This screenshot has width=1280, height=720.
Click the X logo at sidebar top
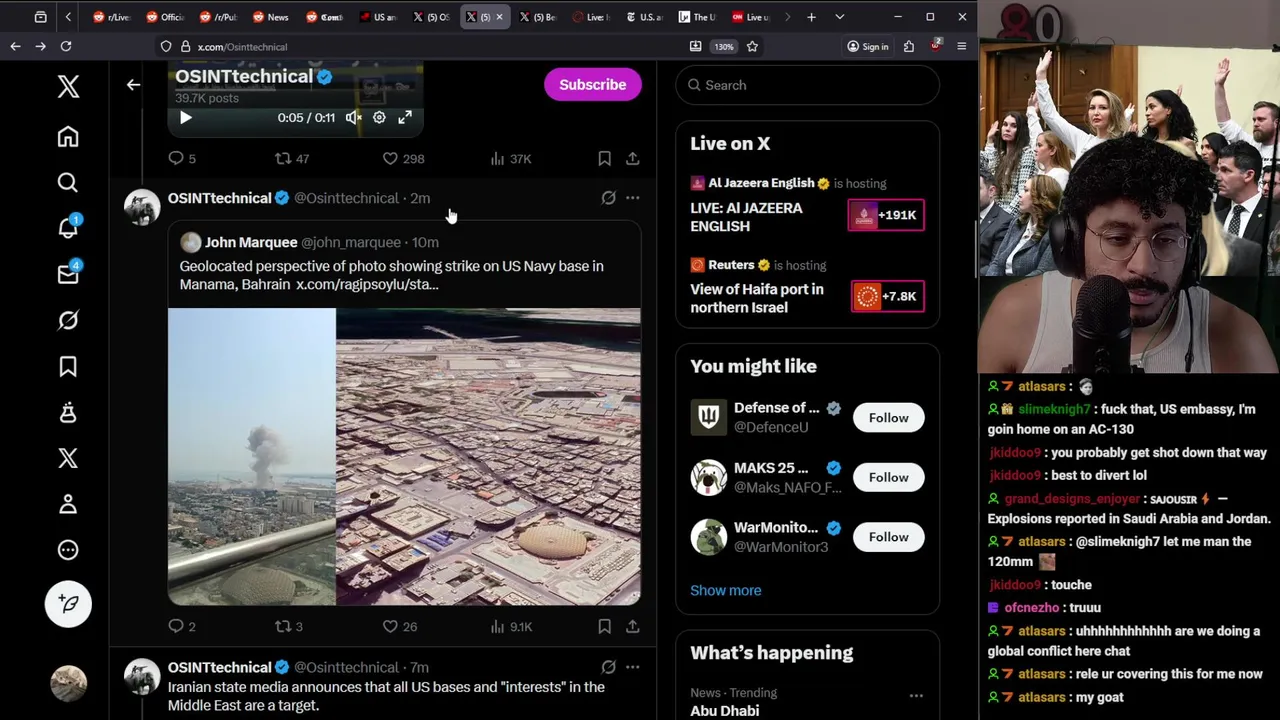tap(68, 86)
